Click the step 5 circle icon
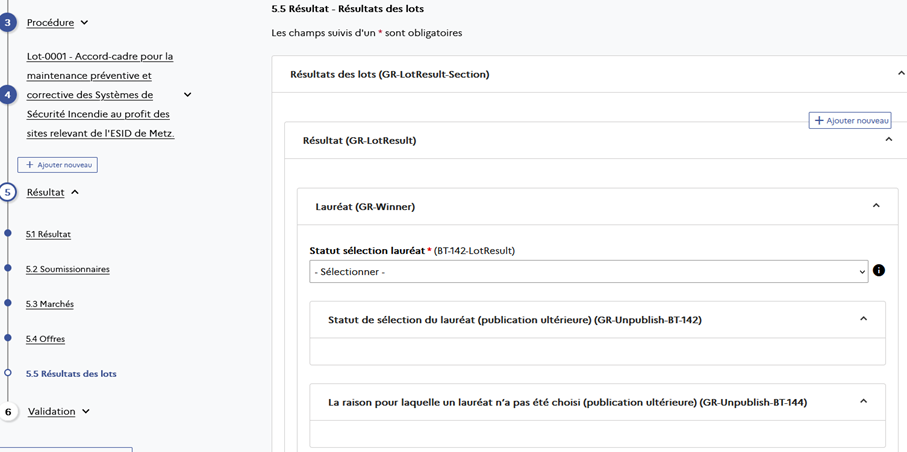 [7, 193]
